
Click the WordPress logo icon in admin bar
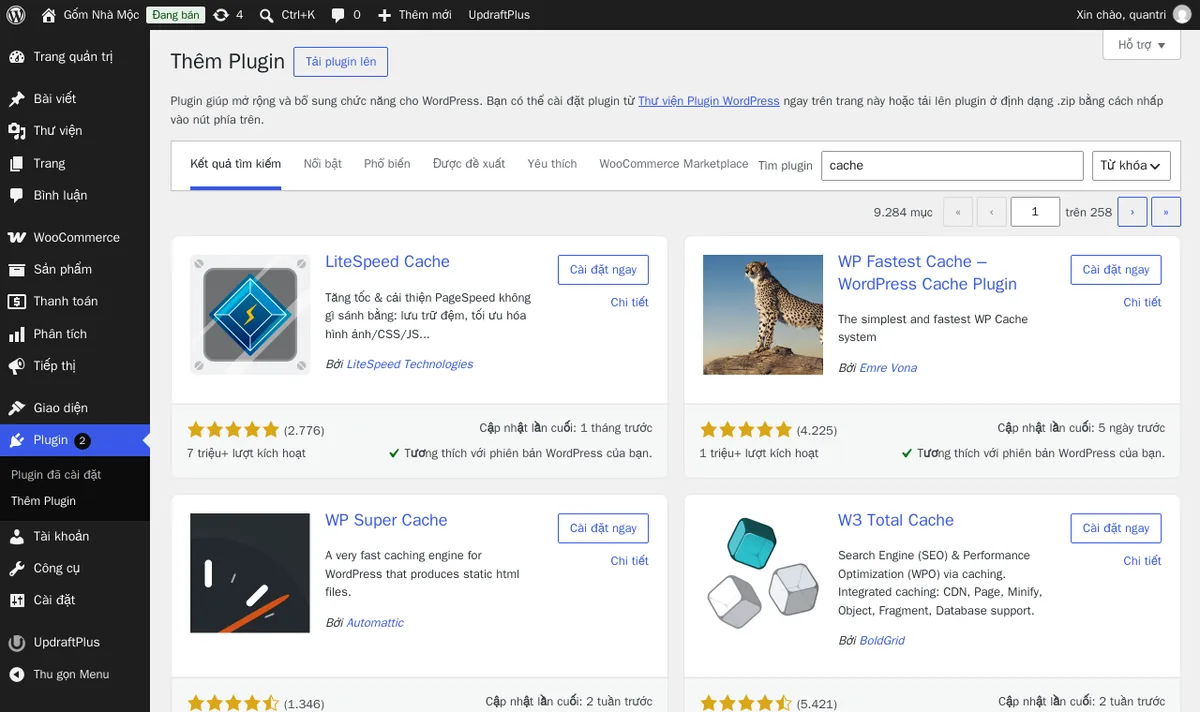click(x=16, y=15)
